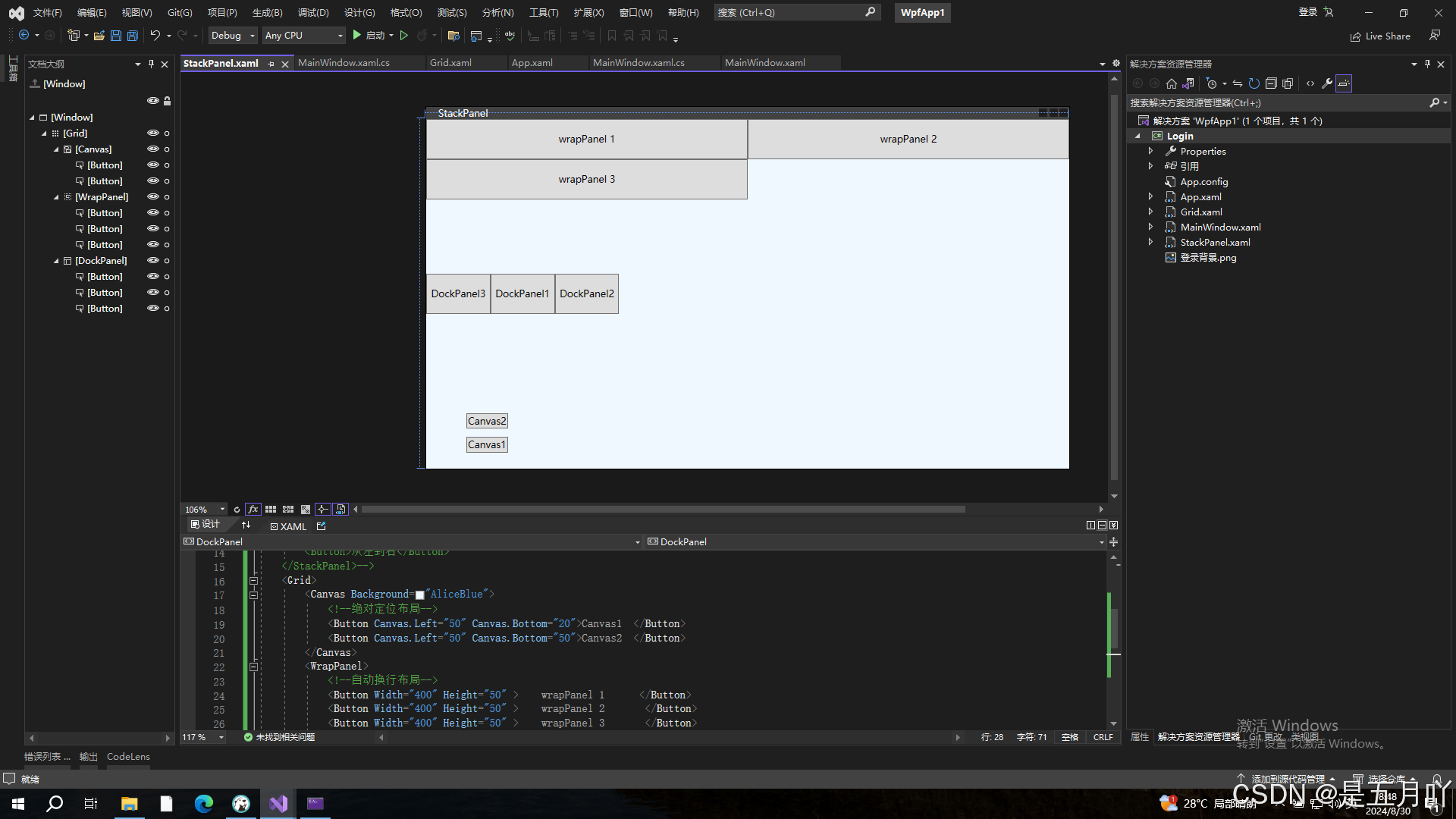Click the Show All Files icon in Solution Explorer

(x=1288, y=83)
